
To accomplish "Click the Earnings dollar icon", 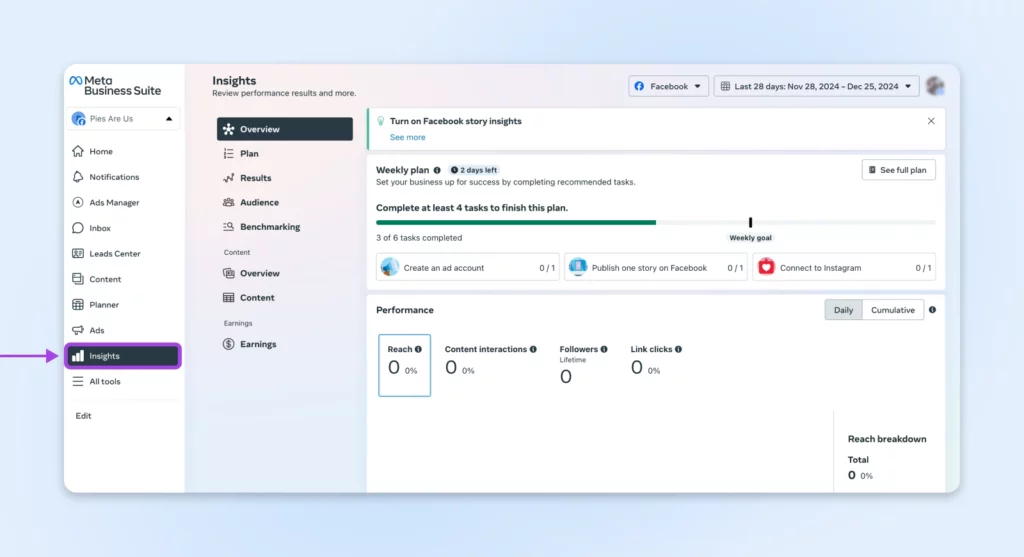I will pos(229,344).
